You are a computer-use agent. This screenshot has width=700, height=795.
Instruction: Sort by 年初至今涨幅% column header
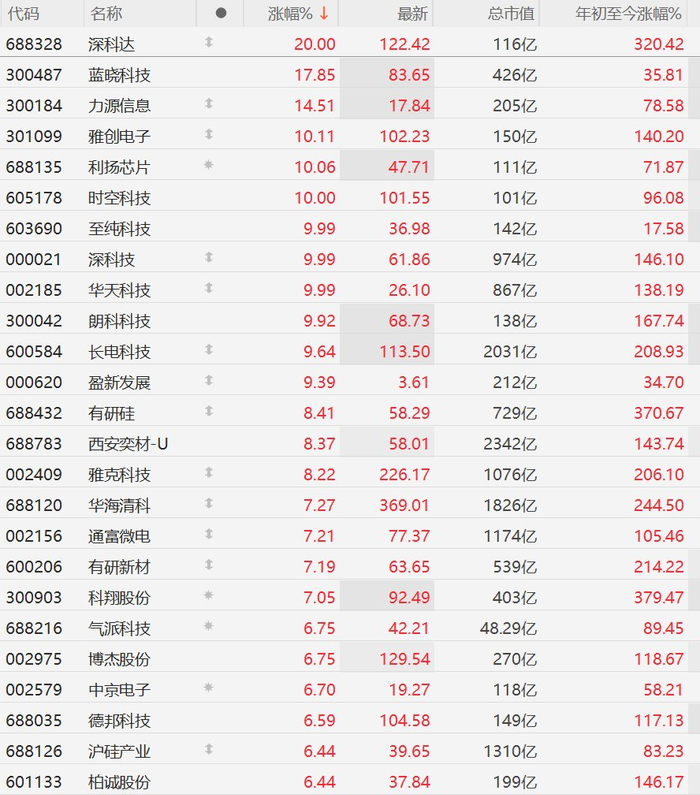point(628,14)
